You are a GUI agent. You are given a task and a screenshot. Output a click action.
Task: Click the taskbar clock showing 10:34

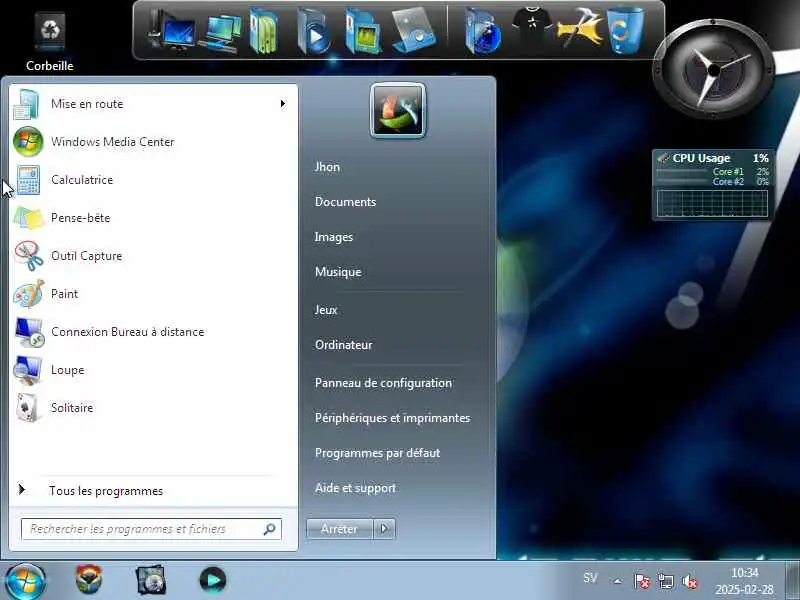coord(744,581)
